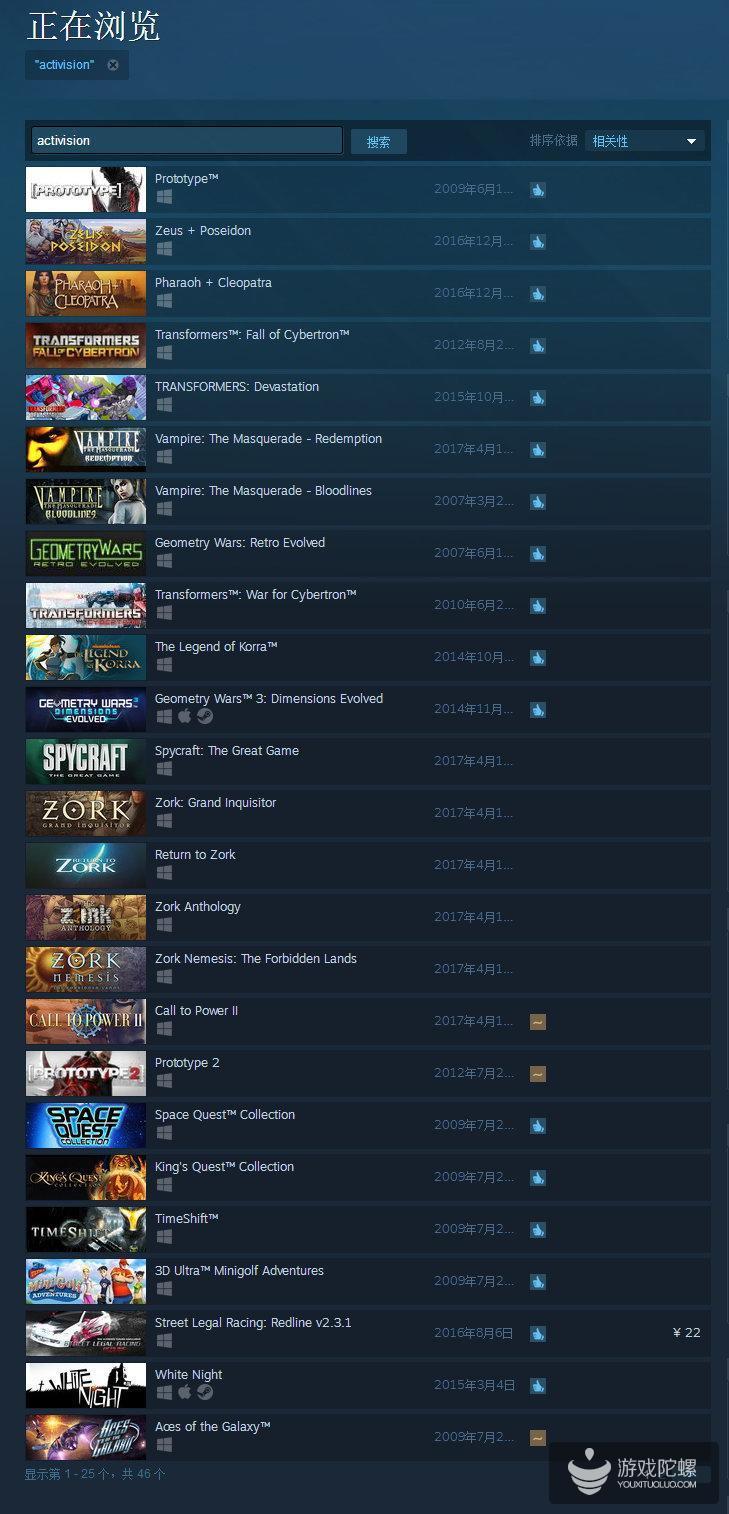Image resolution: width=729 pixels, height=1514 pixels.
Task: Click the mixed review icon for Prototype 2
Action: (x=537, y=1074)
